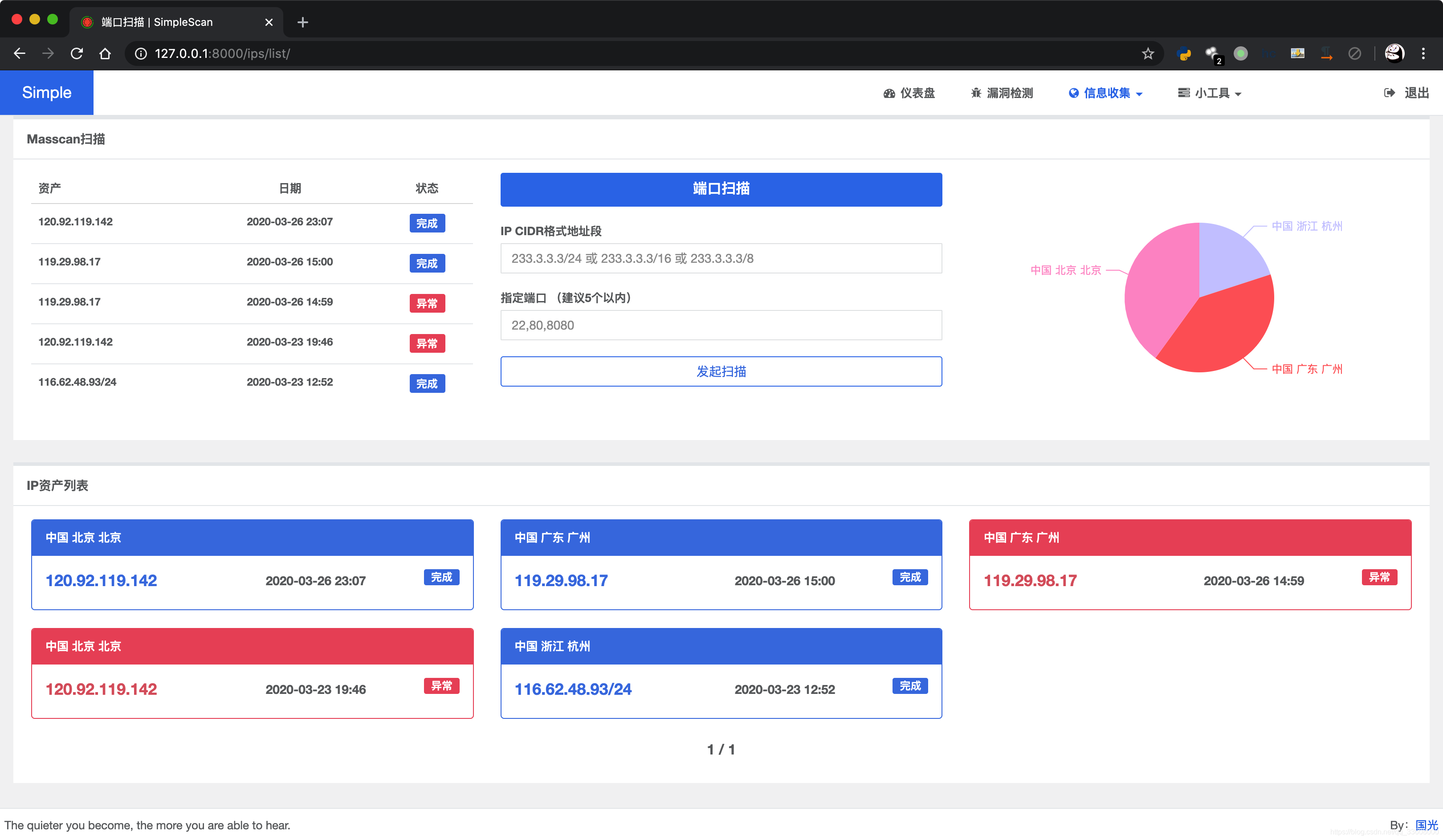This screenshot has height=840, width=1443.
Task: Click the 发起扫描 button to start scan
Action: point(721,371)
